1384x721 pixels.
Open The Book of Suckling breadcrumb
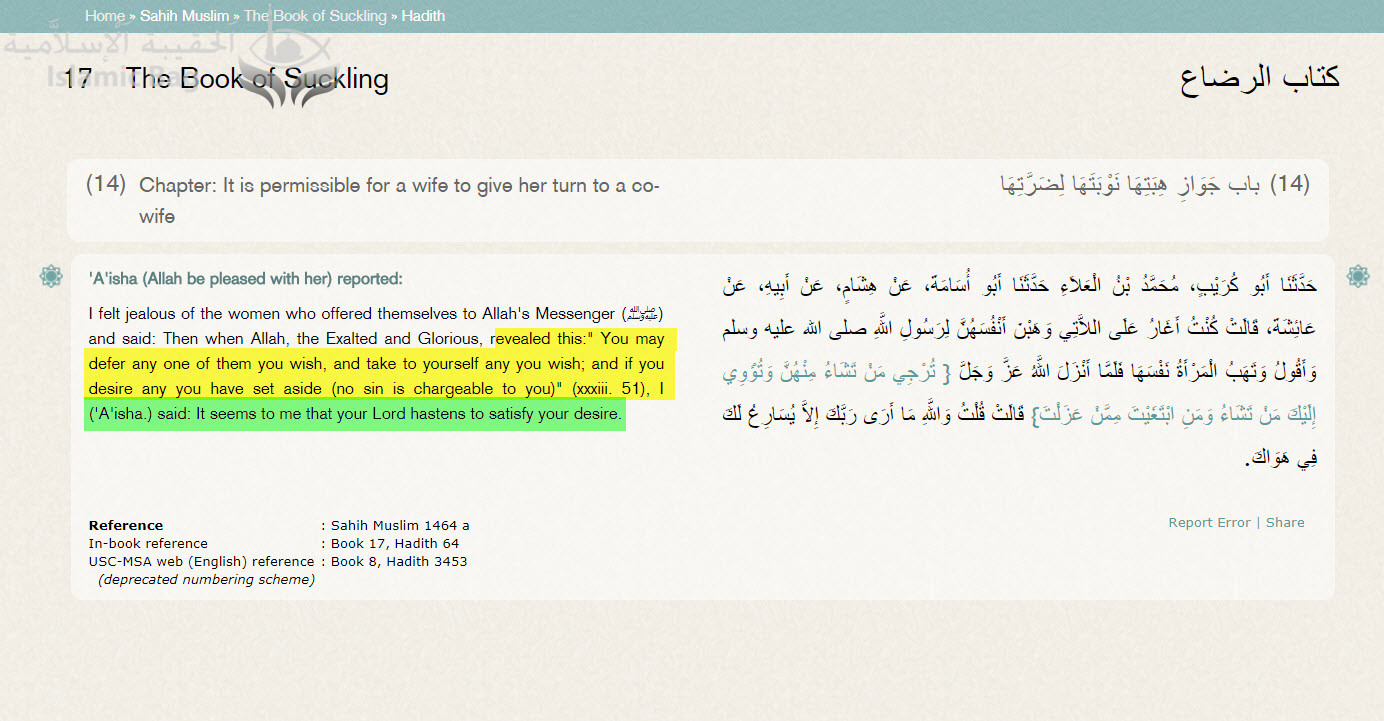(x=315, y=16)
